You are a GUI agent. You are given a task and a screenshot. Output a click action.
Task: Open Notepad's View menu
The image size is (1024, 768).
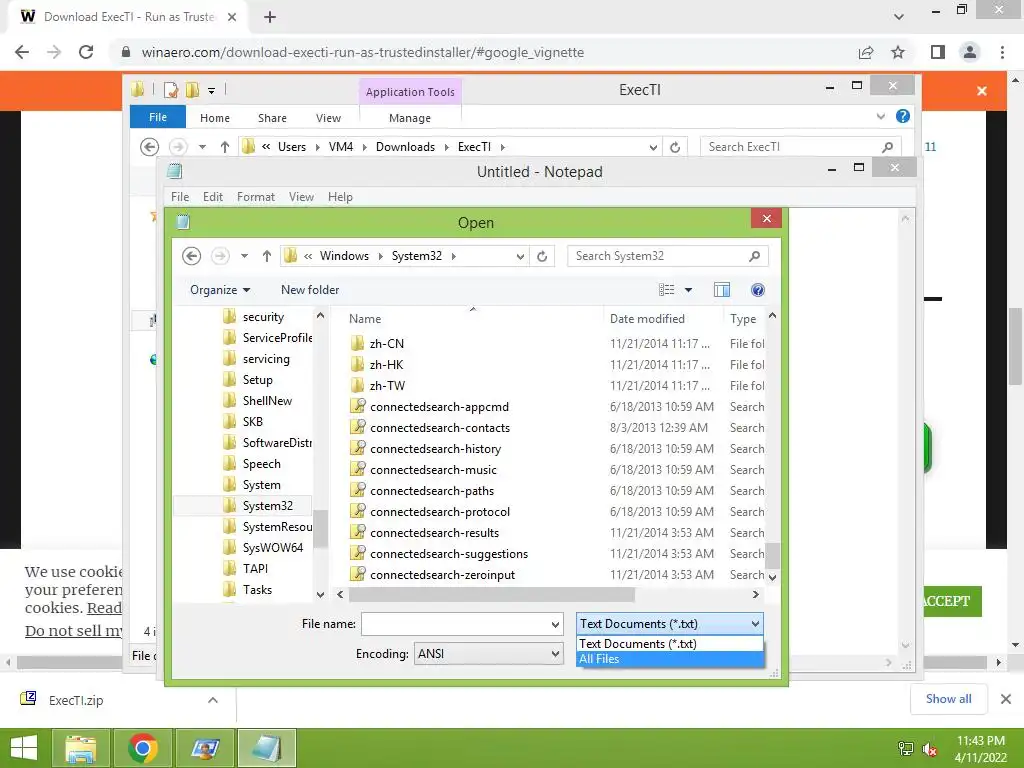[301, 197]
